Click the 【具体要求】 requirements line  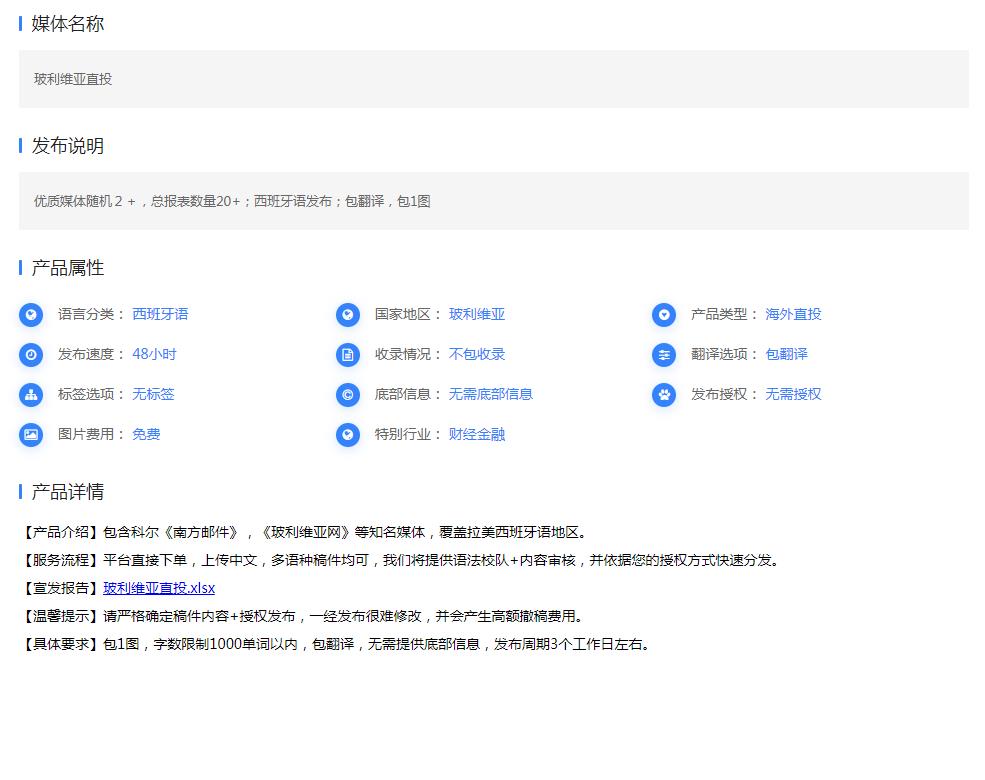click(336, 644)
